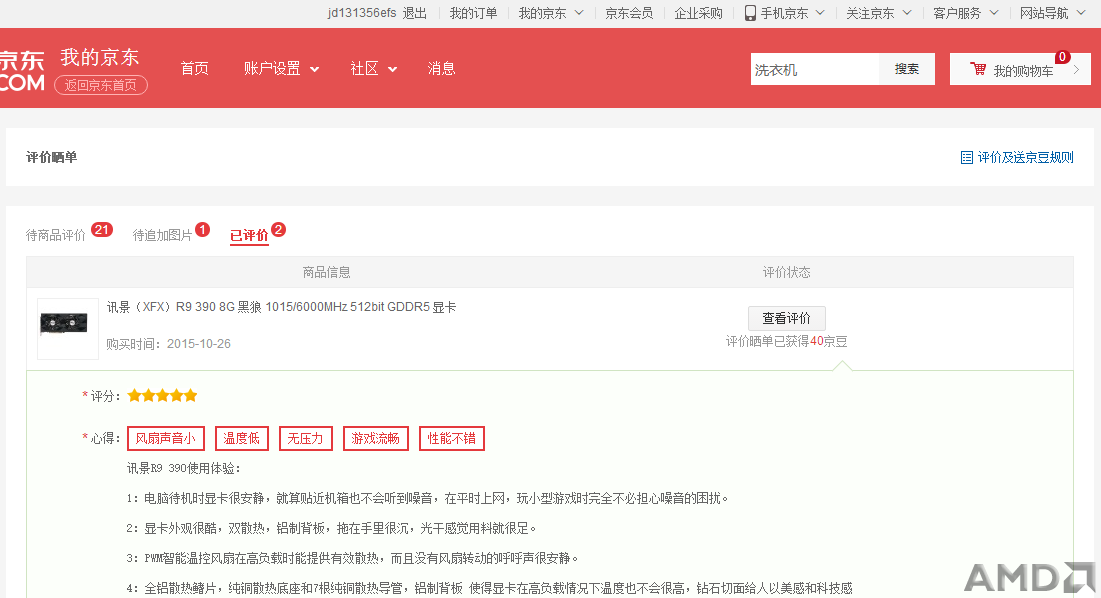Screen dimensions: 1101x598
Task: Open 我的订单 link
Action: click(473, 13)
